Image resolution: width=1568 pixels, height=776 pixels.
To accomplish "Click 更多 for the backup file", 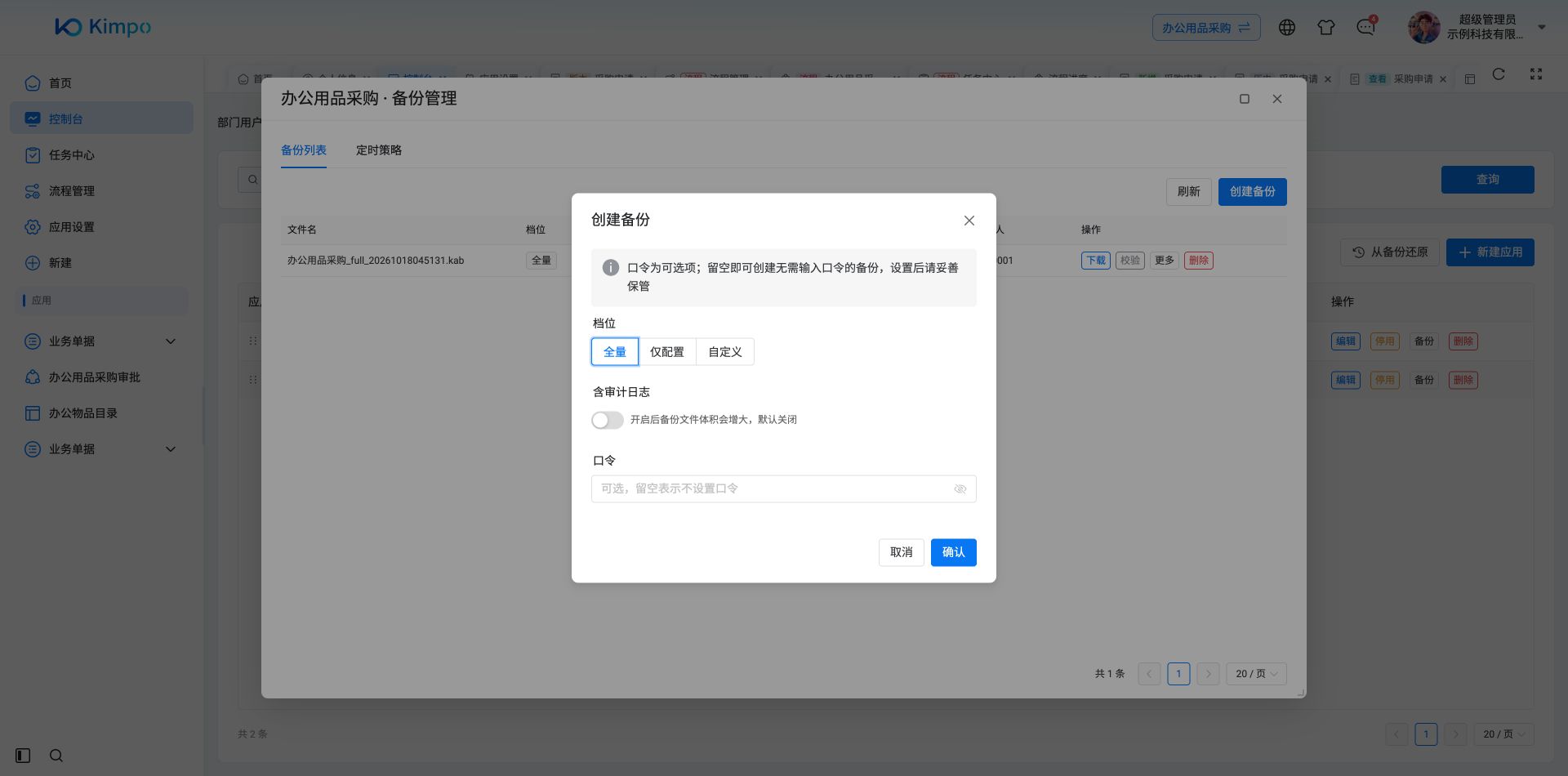I will [1165, 261].
